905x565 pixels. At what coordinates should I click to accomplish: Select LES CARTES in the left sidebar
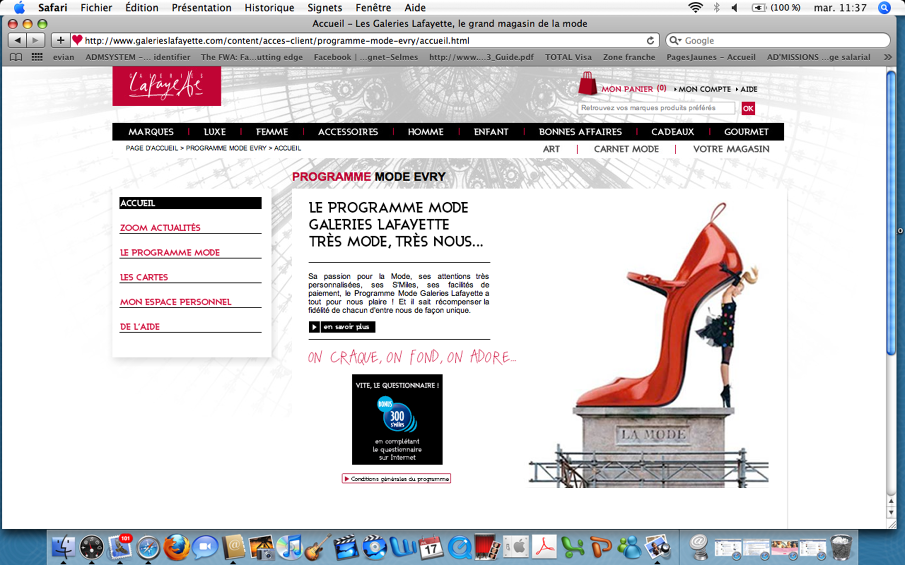(x=144, y=277)
